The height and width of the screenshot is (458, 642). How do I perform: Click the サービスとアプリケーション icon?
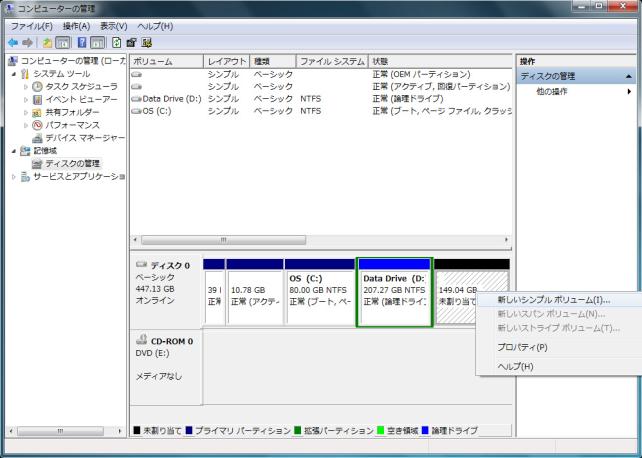[25, 176]
